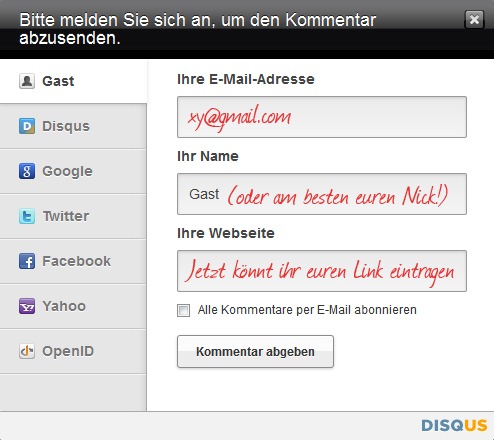
Task: Choose the Google login tab
Action: click(73, 171)
